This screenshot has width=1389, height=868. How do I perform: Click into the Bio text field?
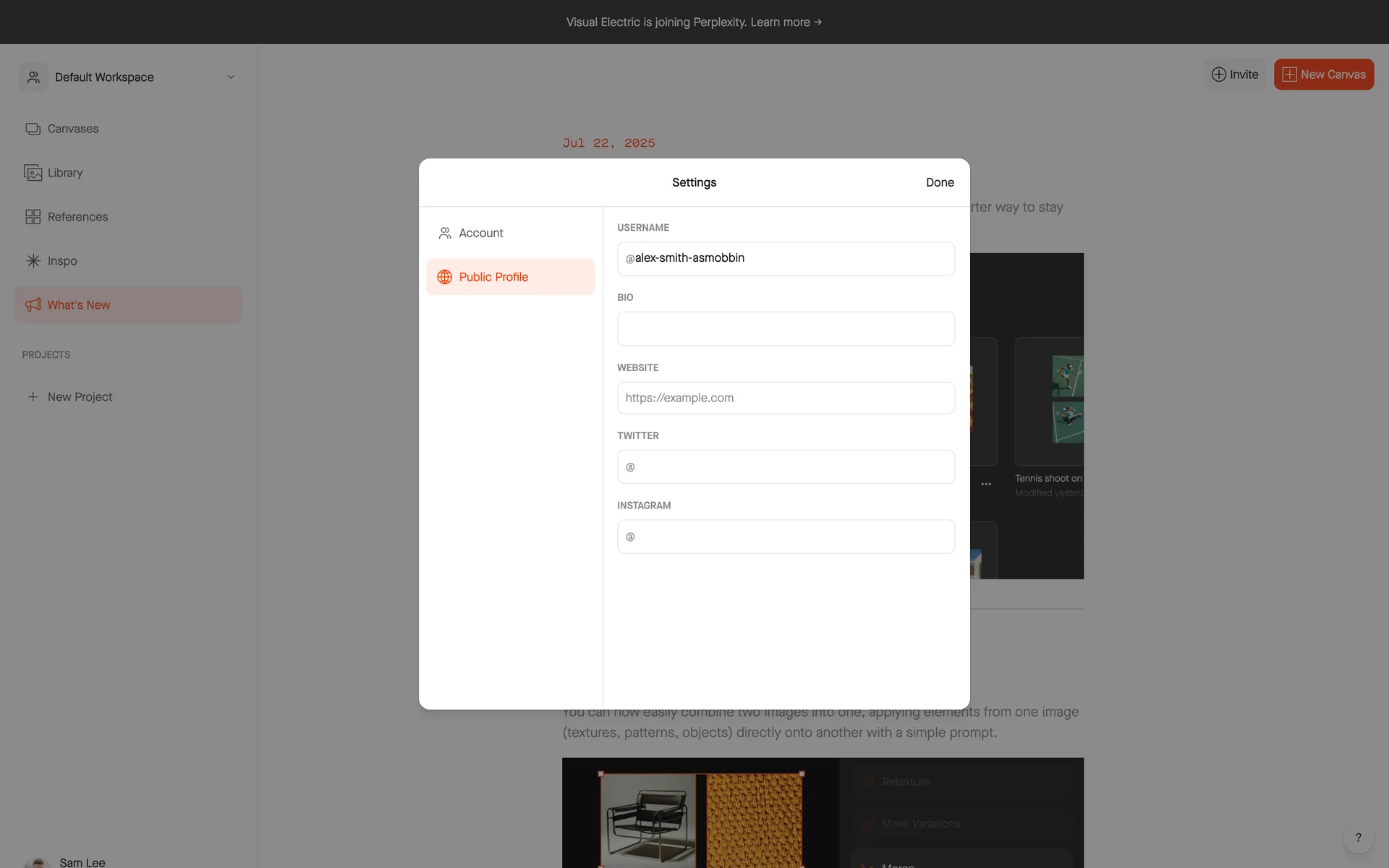coord(786,329)
